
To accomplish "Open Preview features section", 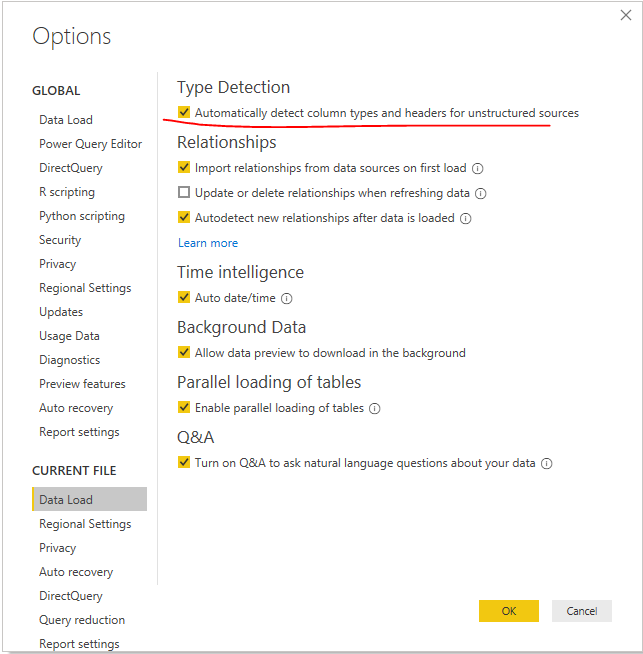I will click(x=82, y=384).
